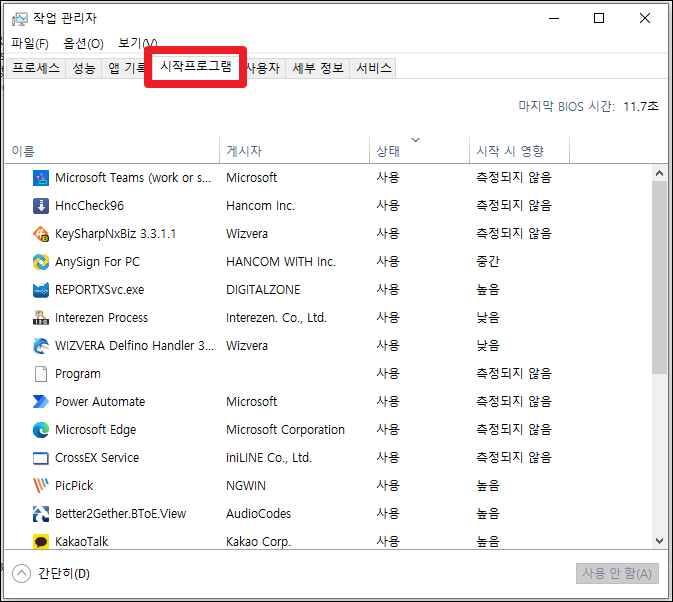
Task: Click the KeySharpNxBiz icon
Action: [41, 234]
